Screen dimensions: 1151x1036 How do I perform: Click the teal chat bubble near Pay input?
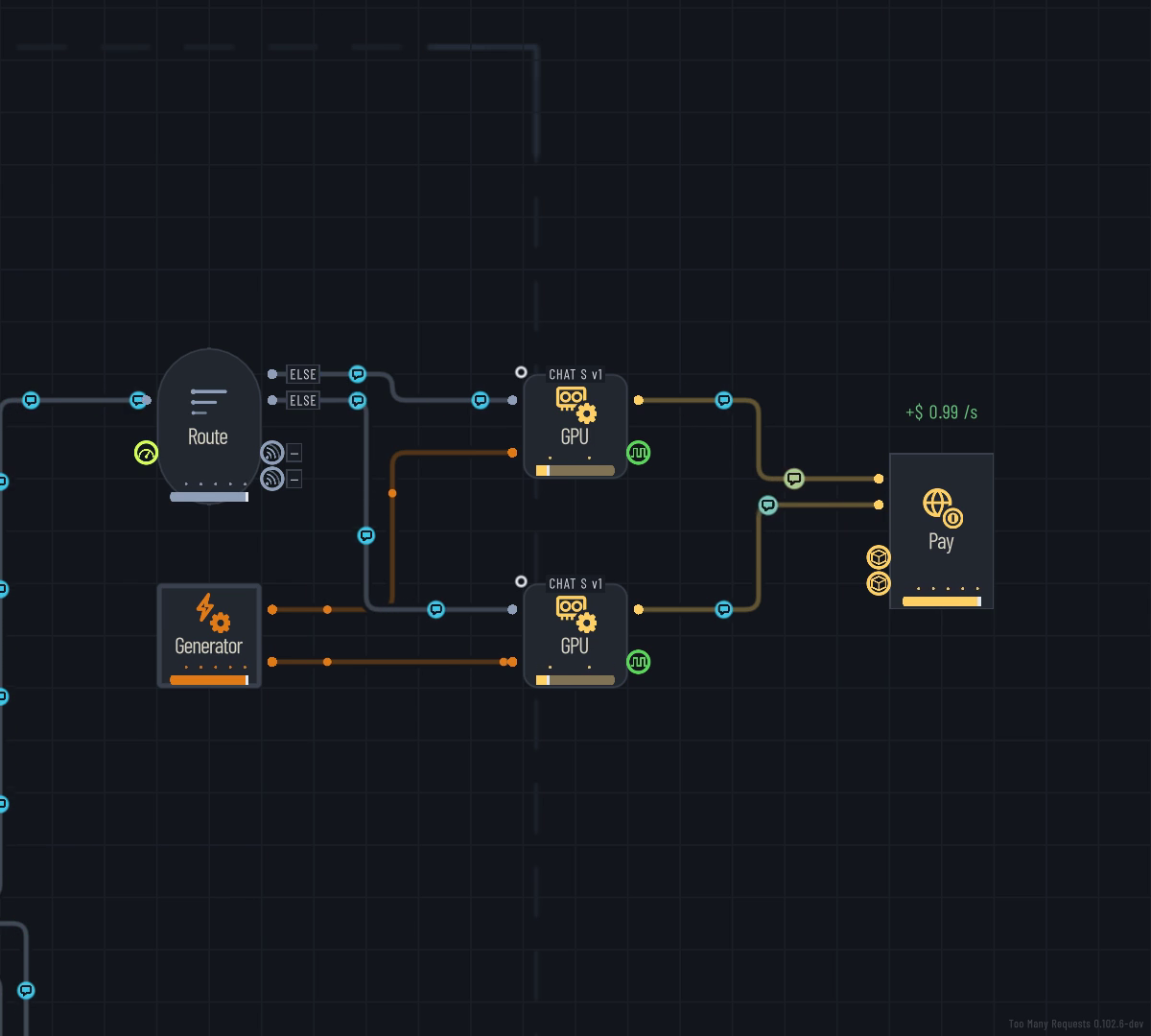pyautogui.click(x=768, y=505)
